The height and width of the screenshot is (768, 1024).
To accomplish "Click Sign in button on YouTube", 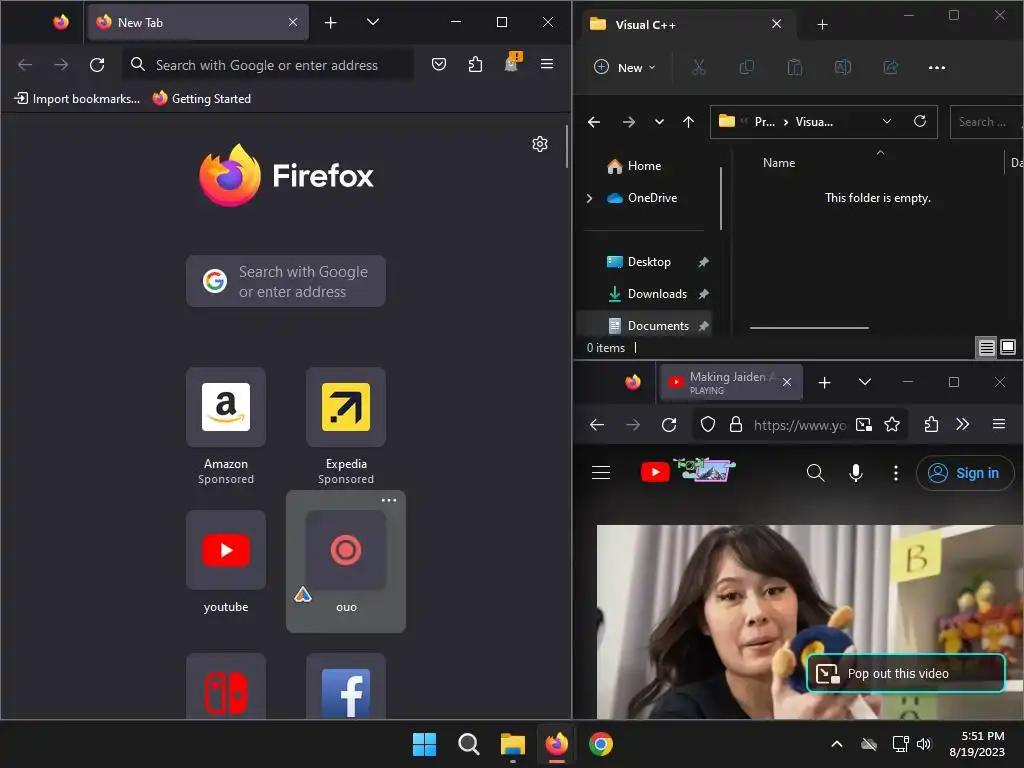I will click(x=965, y=473).
